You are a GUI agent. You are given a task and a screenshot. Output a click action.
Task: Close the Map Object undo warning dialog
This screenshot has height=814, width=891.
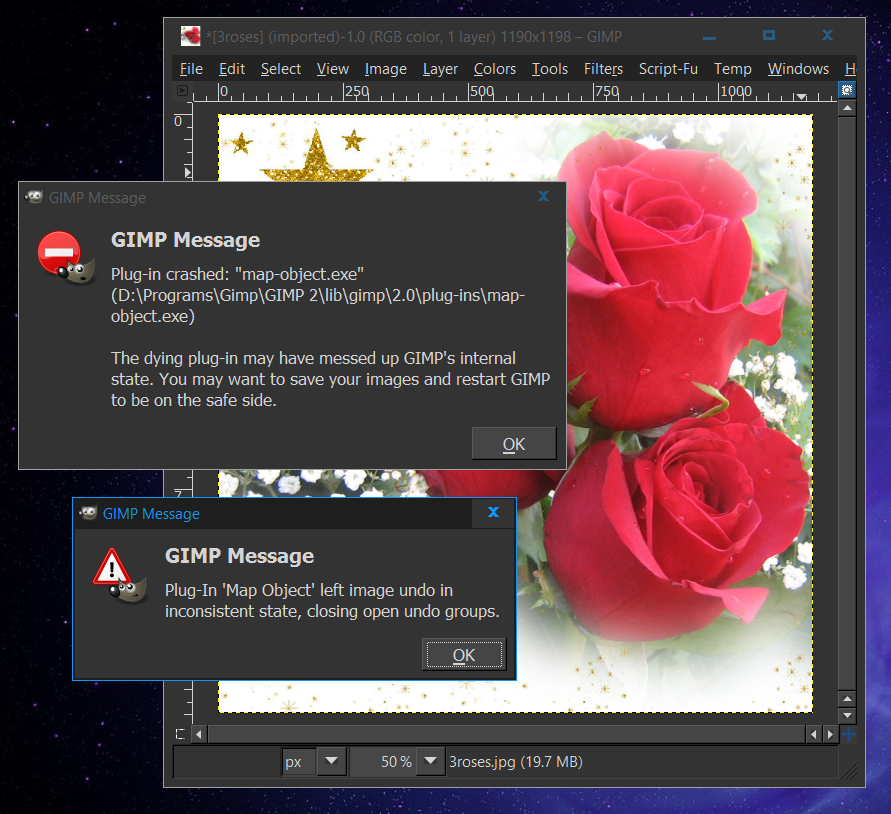click(493, 512)
